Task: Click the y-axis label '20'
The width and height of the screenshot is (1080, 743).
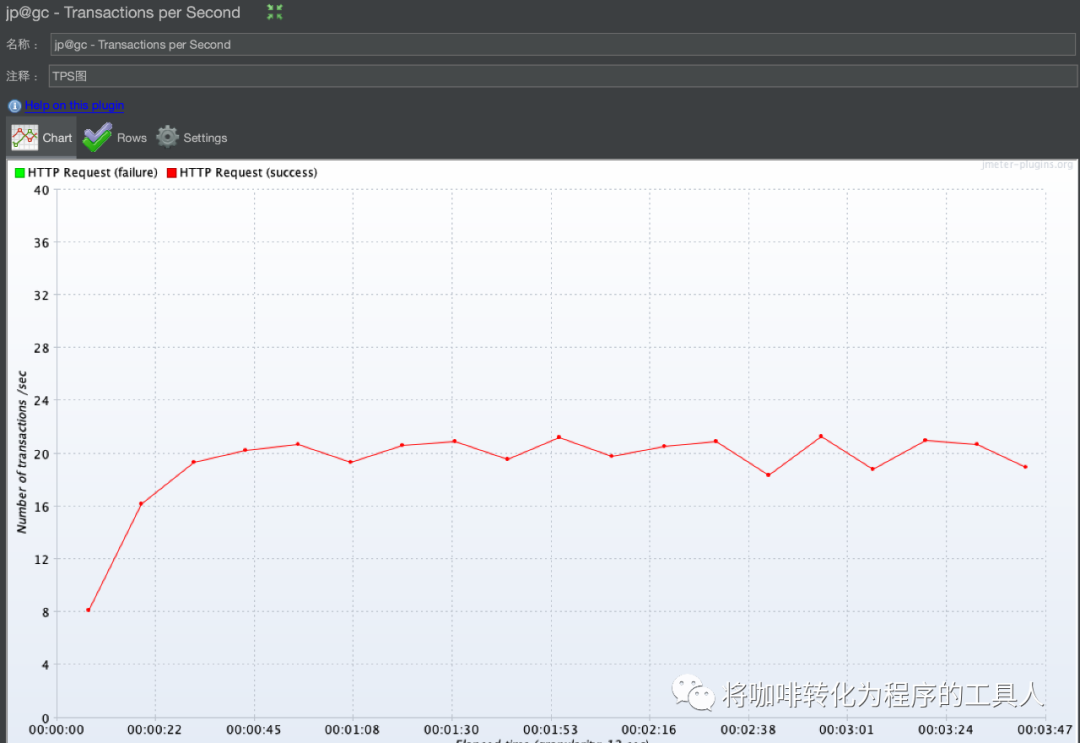Action: click(41, 454)
